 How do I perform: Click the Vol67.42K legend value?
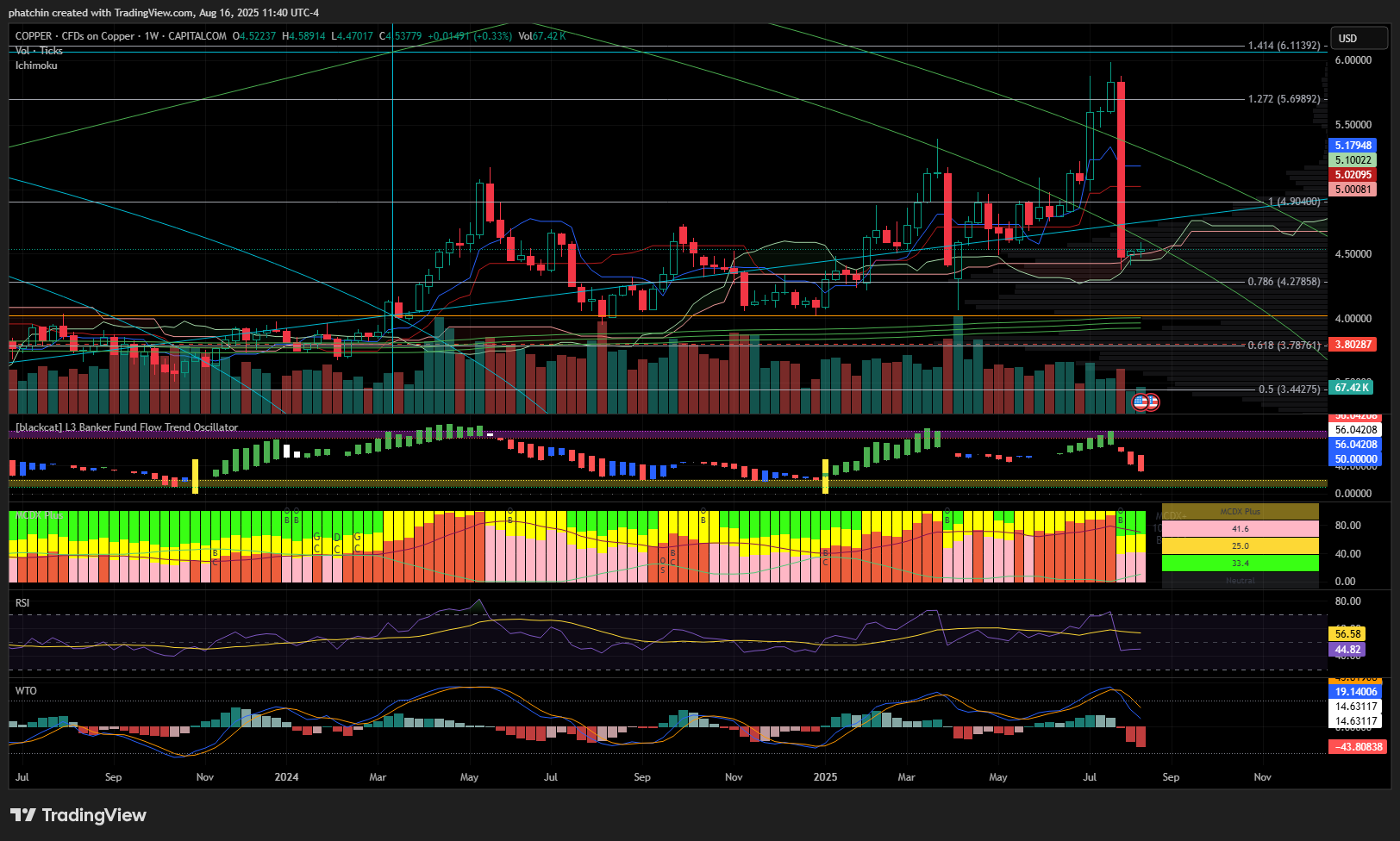point(542,36)
